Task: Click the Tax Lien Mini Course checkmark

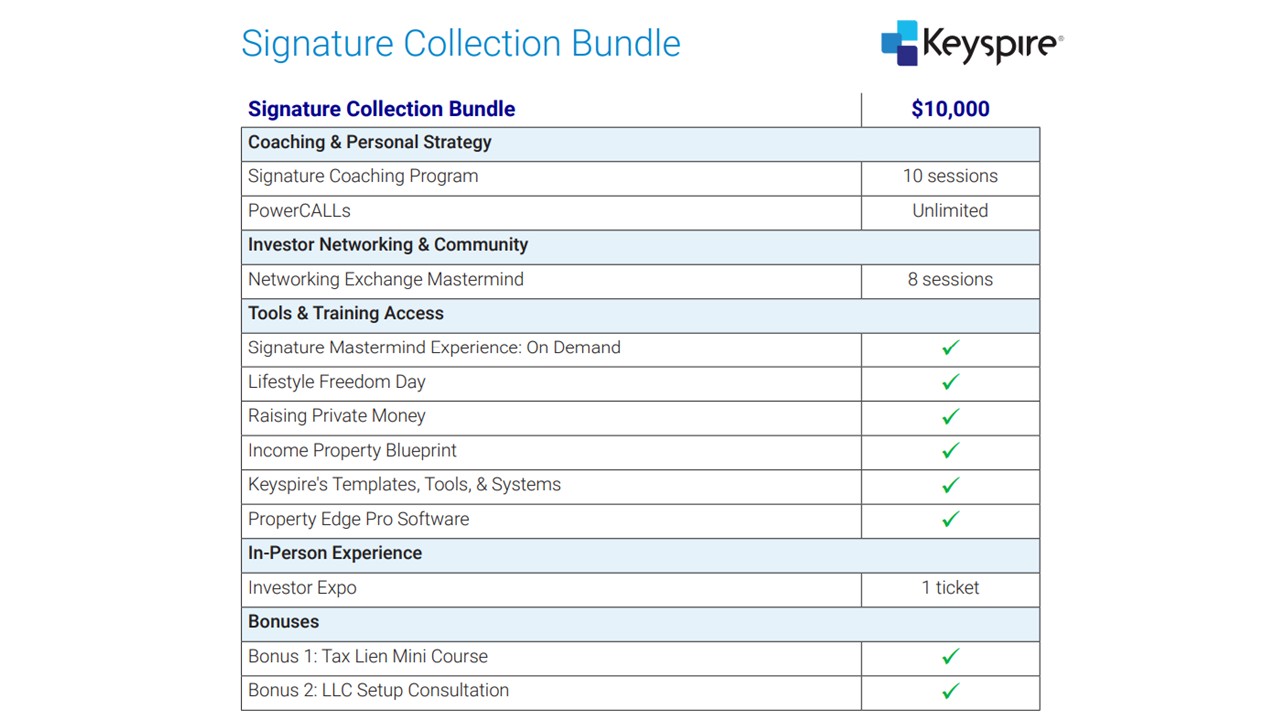Action: point(950,656)
